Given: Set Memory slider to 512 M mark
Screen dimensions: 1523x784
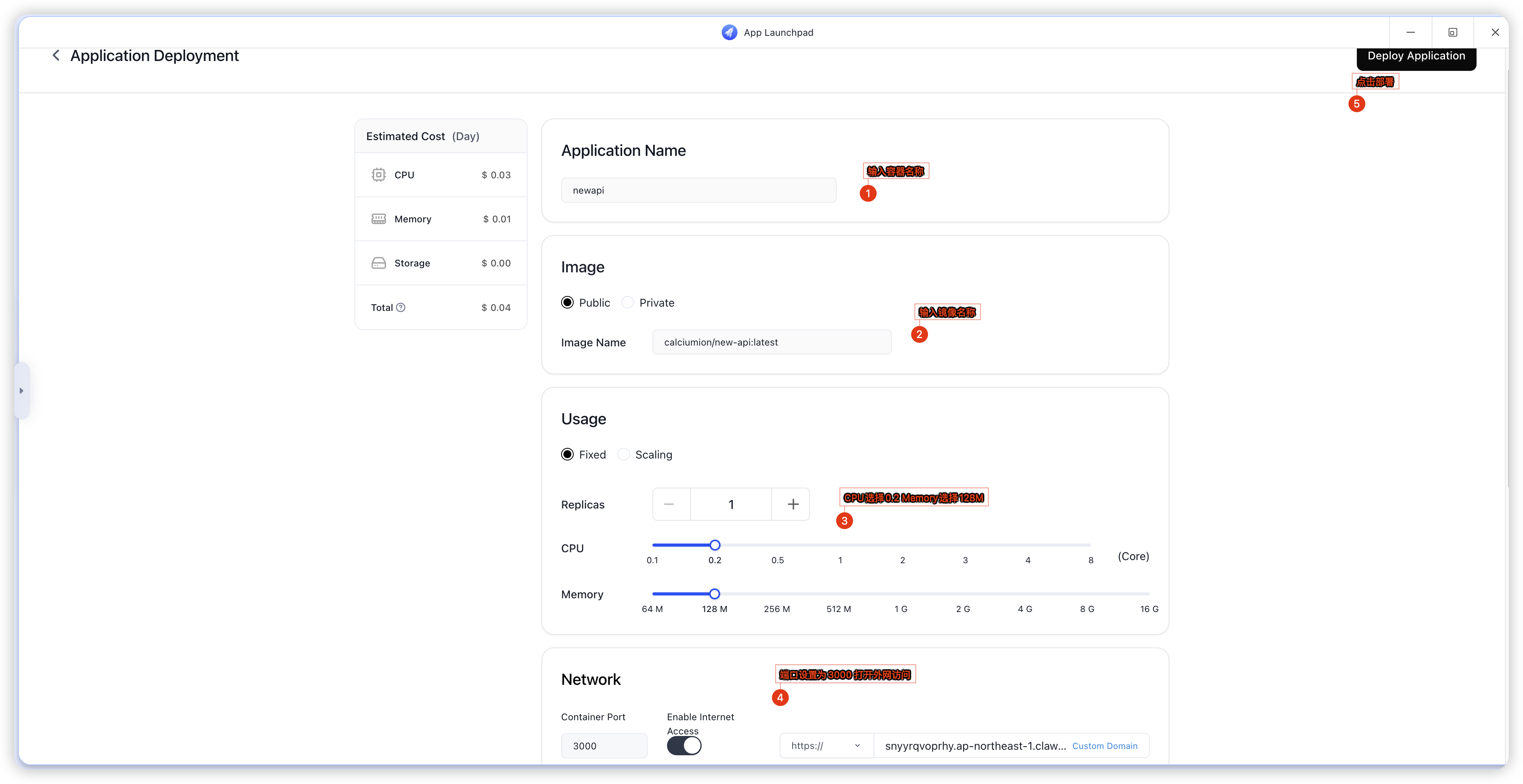Looking at the screenshot, I should pyautogui.click(x=838, y=594).
